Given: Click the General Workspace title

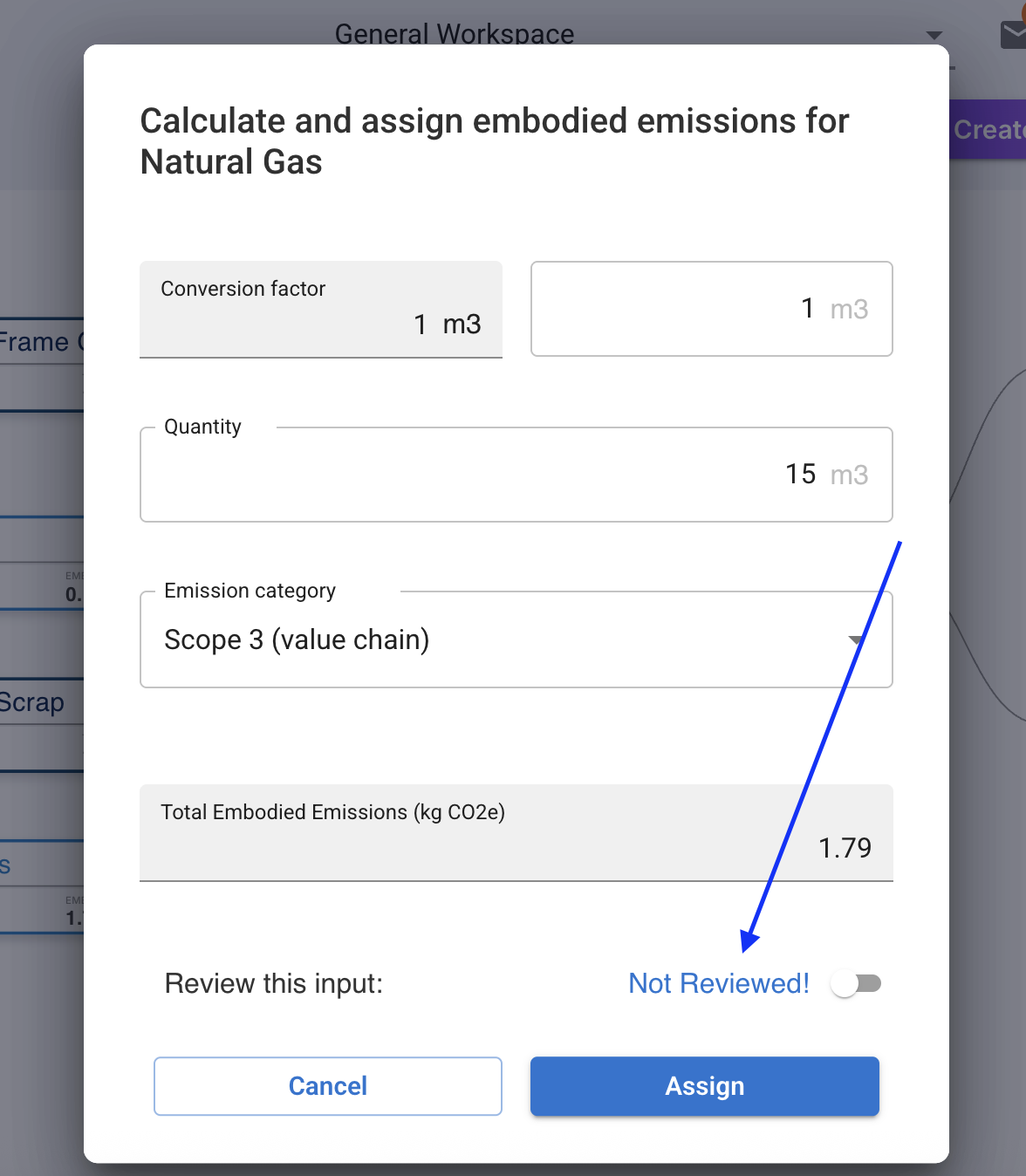Looking at the screenshot, I should 454,34.
